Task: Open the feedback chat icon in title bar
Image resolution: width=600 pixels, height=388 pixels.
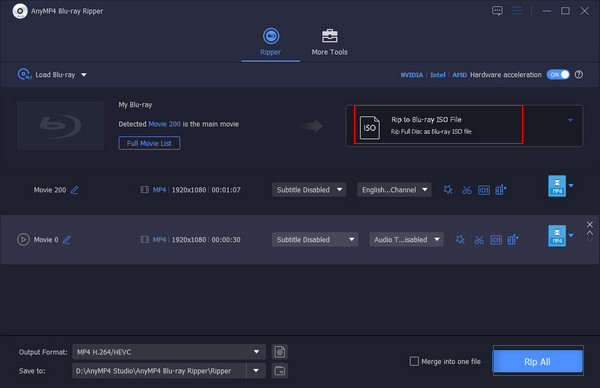Action: click(497, 11)
